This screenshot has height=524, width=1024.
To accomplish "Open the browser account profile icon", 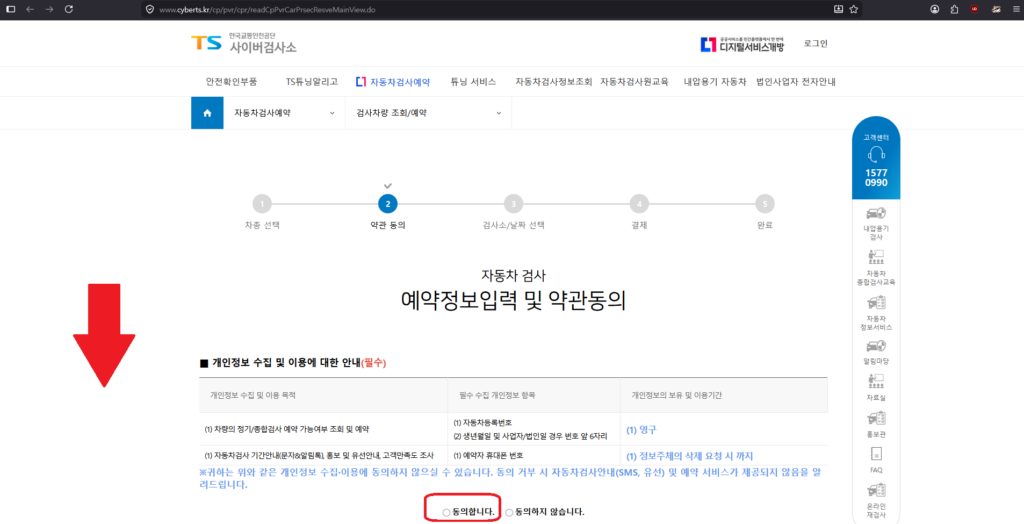I will [935, 10].
